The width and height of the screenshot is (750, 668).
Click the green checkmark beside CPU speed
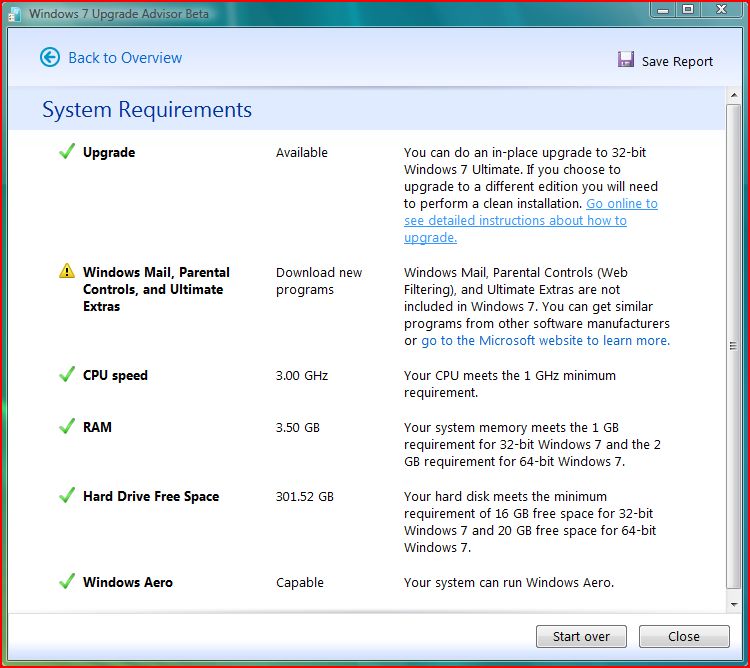[x=67, y=374]
